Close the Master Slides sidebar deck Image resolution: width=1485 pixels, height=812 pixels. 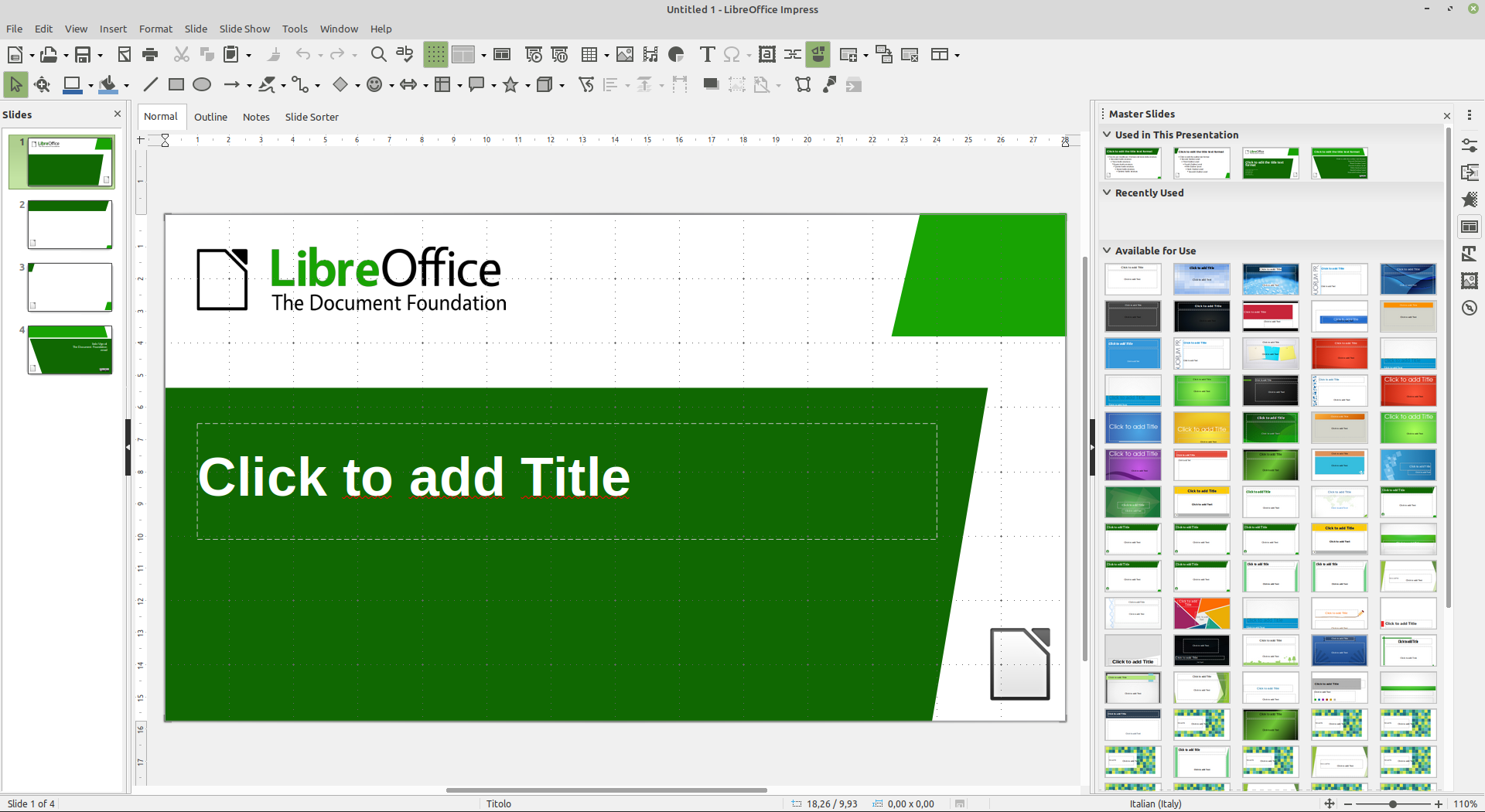(1447, 115)
